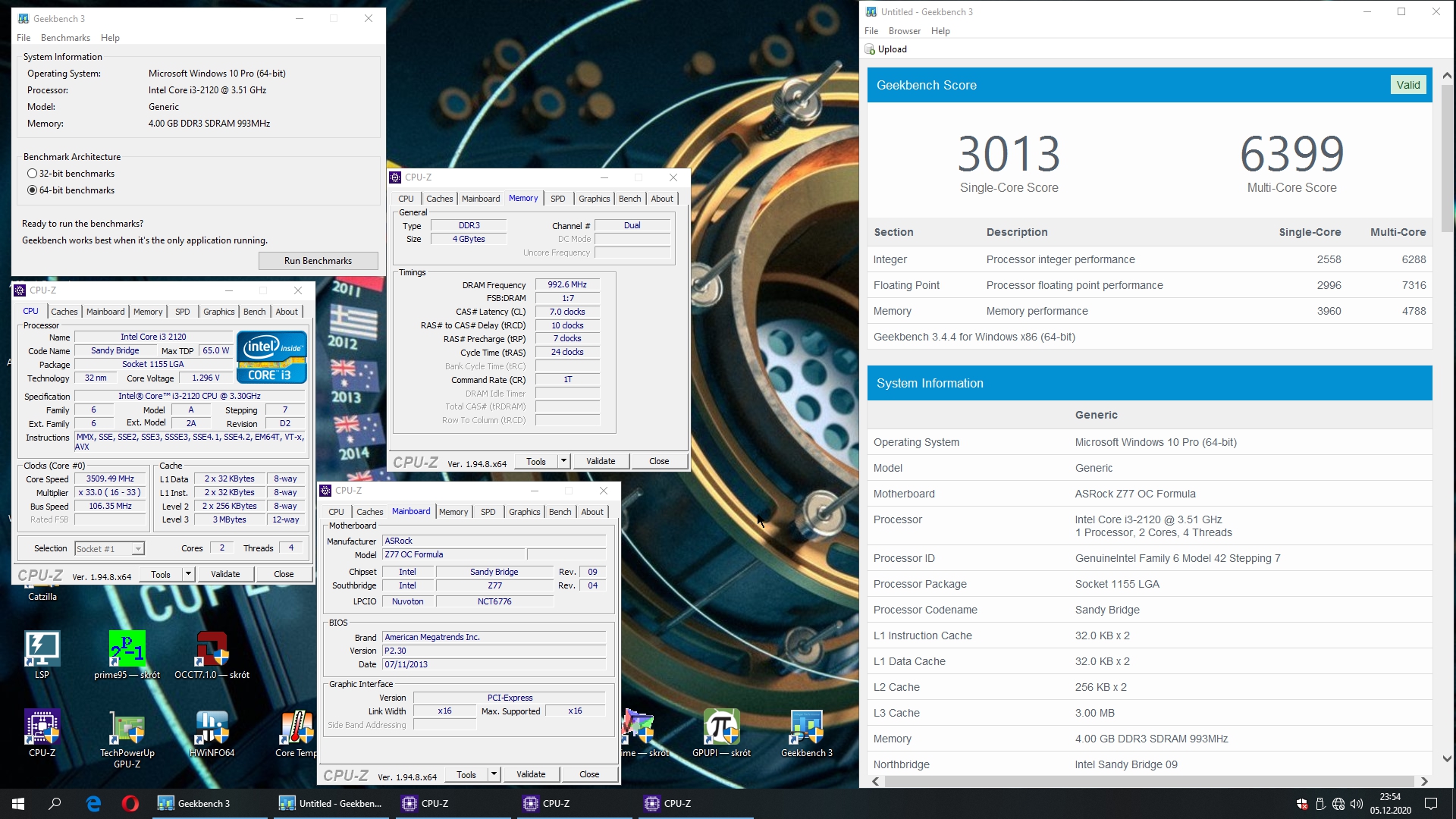Click Validate in CPU-Z CPU window
Screen dimensions: 1456x819
click(225, 574)
